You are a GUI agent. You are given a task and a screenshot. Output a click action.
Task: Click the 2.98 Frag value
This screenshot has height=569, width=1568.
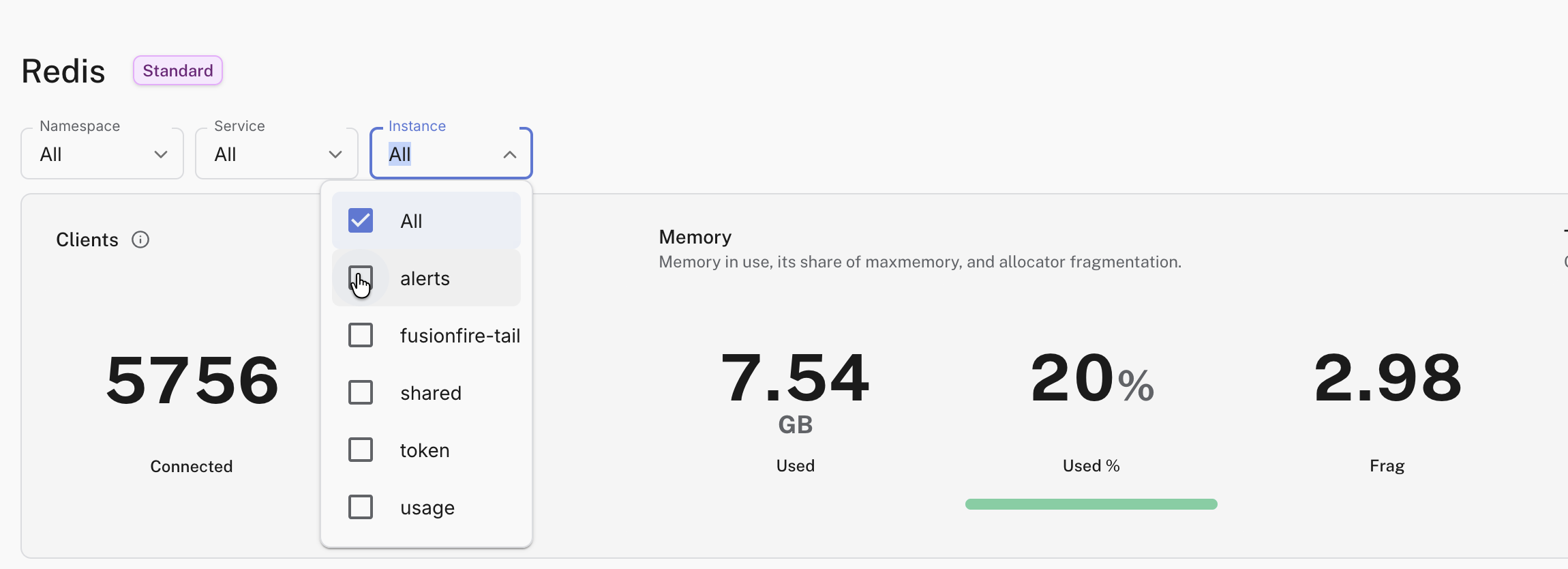pyautogui.click(x=1387, y=377)
